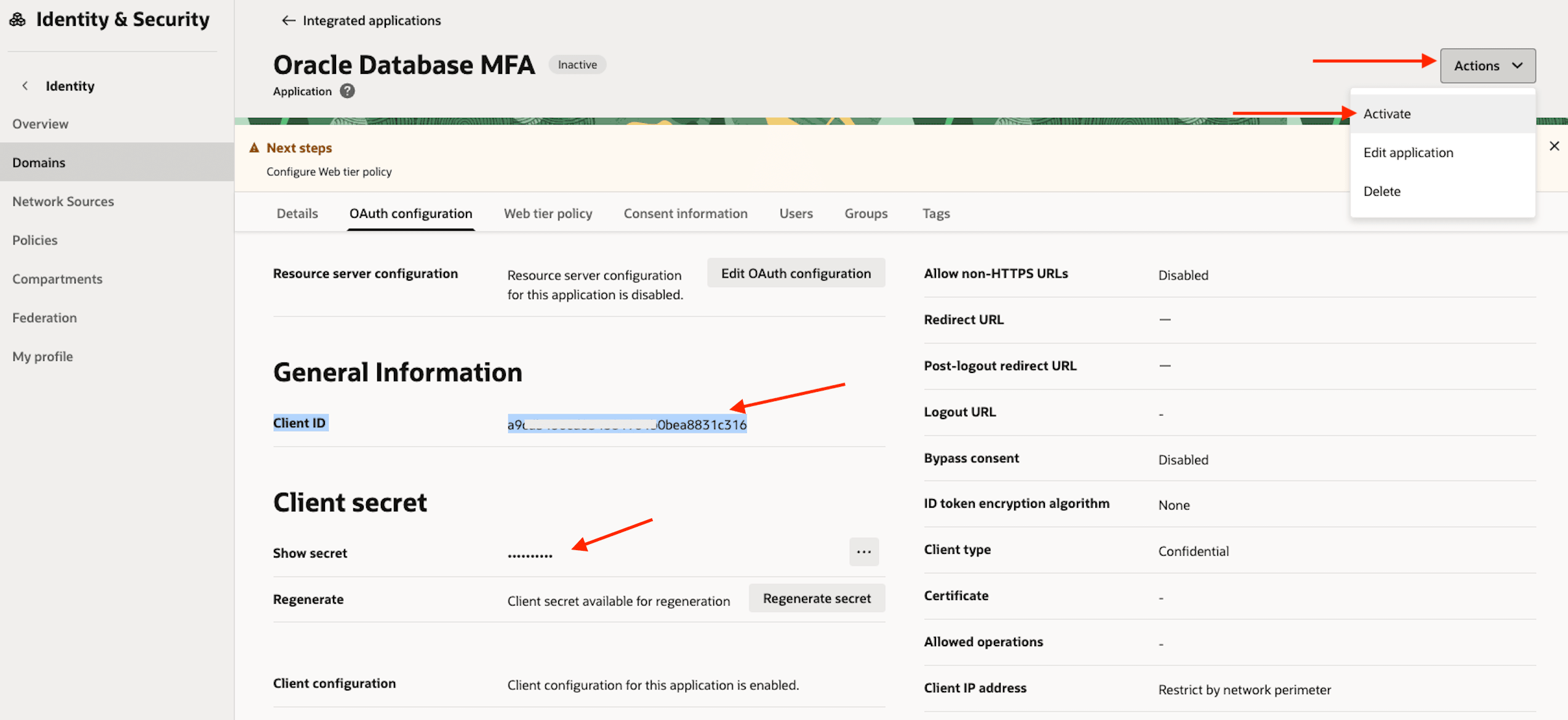Click the back arrow to Integrated applications

tap(288, 20)
